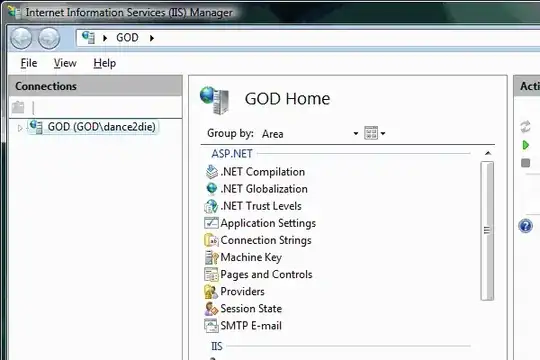540x360 pixels.
Task: Click the SMTP E-mail label
Action: (x=251, y=326)
